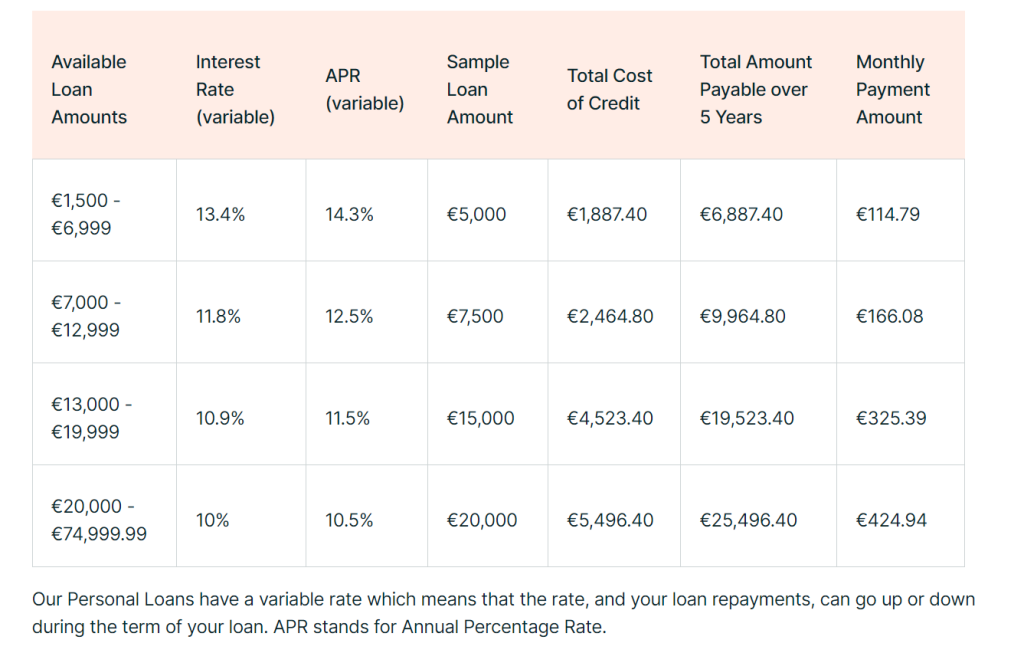Screen dimensions: 1024x653
Task: Select the €114.79 monthly payment cell
Action: 888,214
